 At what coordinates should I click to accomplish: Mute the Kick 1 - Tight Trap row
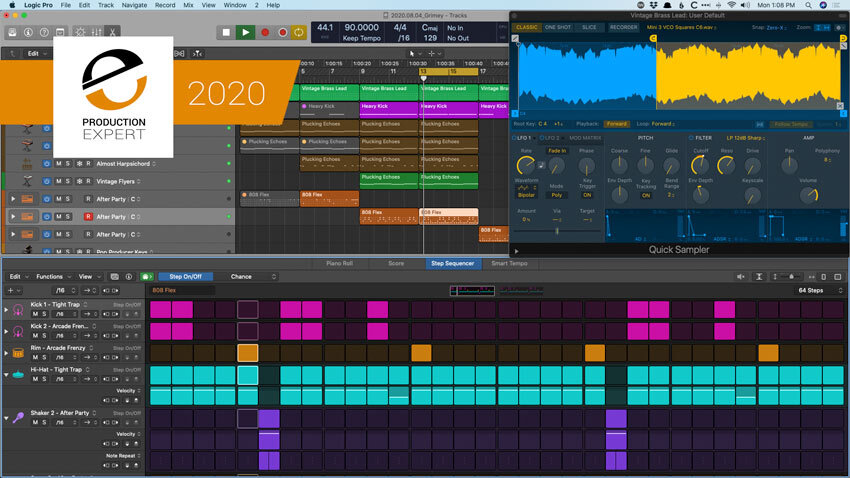tap(35, 314)
